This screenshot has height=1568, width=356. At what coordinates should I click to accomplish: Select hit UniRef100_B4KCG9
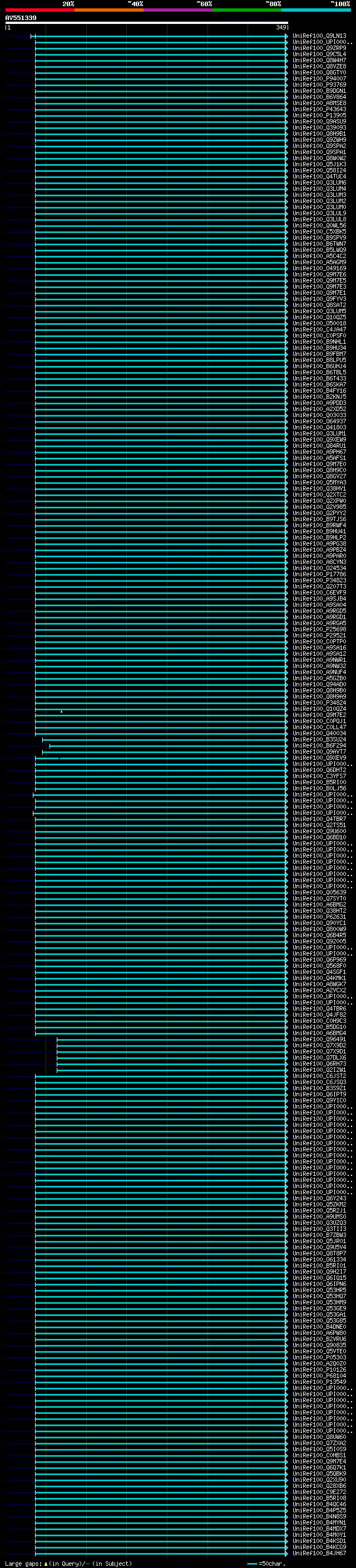pyautogui.click(x=319, y=1547)
